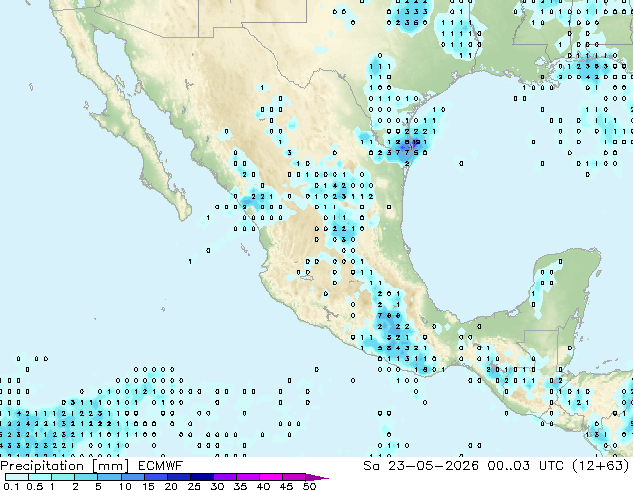The height and width of the screenshot is (490, 634).
Task: Click the '15' legend value
Action: tap(148, 486)
